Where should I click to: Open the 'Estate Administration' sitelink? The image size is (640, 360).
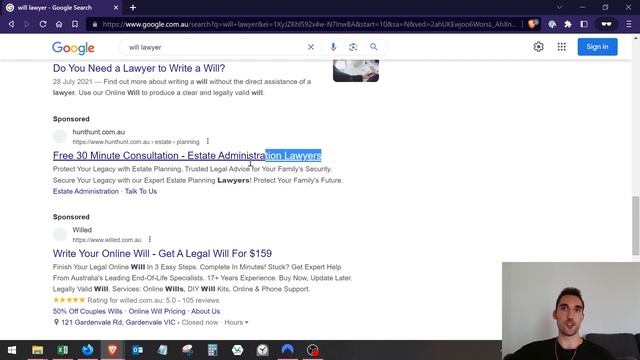pos(86,191)
